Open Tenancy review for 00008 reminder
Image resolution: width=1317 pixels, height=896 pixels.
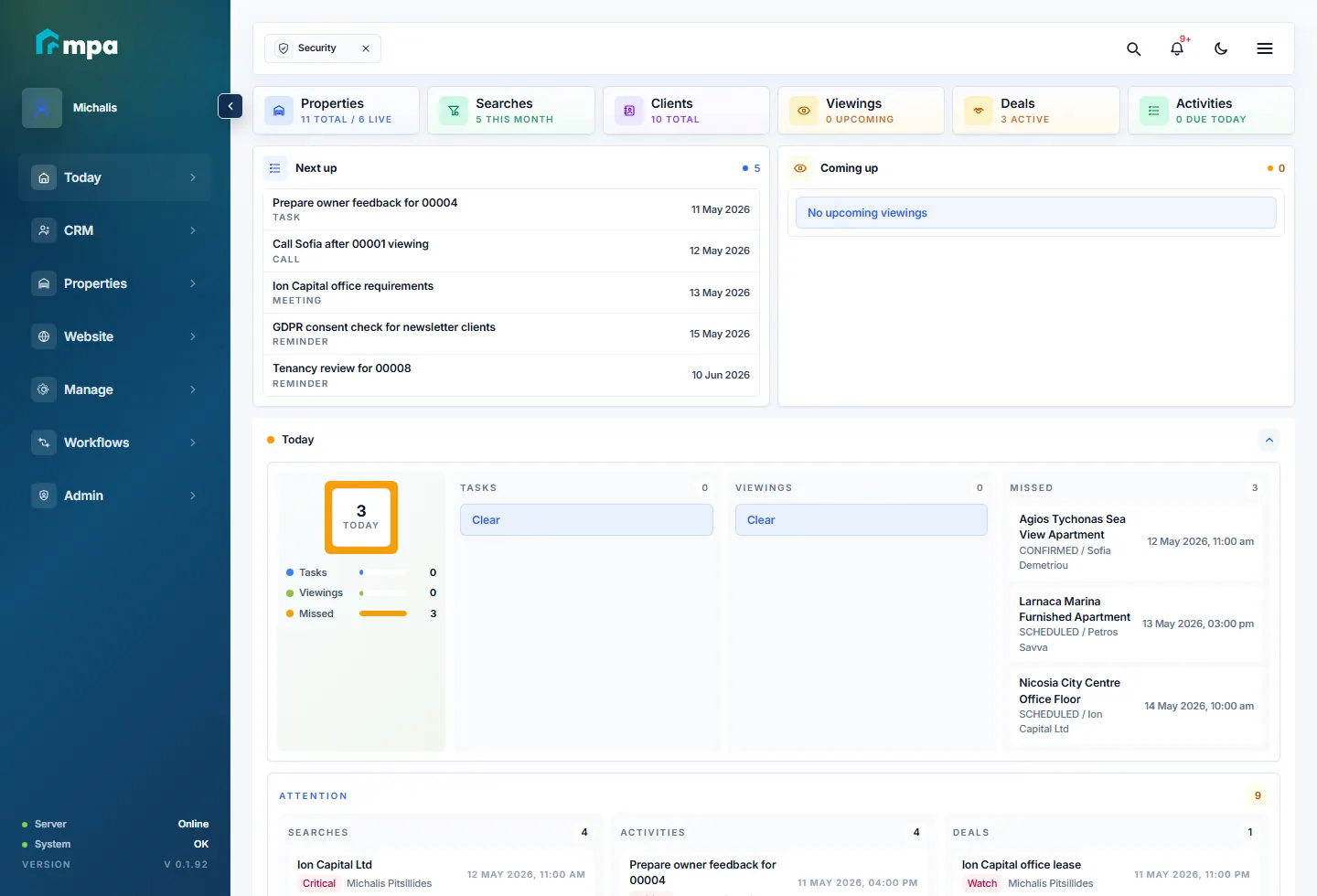point(511,375)
